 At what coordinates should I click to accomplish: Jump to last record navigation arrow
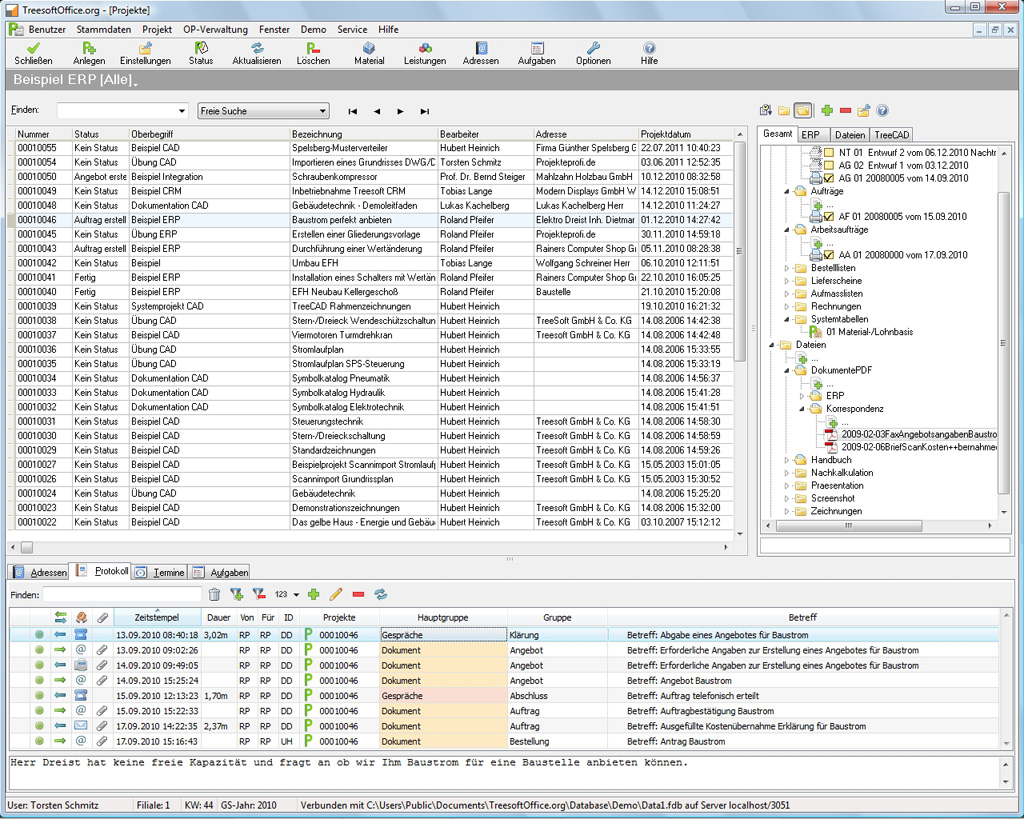(x=425, y=112)
